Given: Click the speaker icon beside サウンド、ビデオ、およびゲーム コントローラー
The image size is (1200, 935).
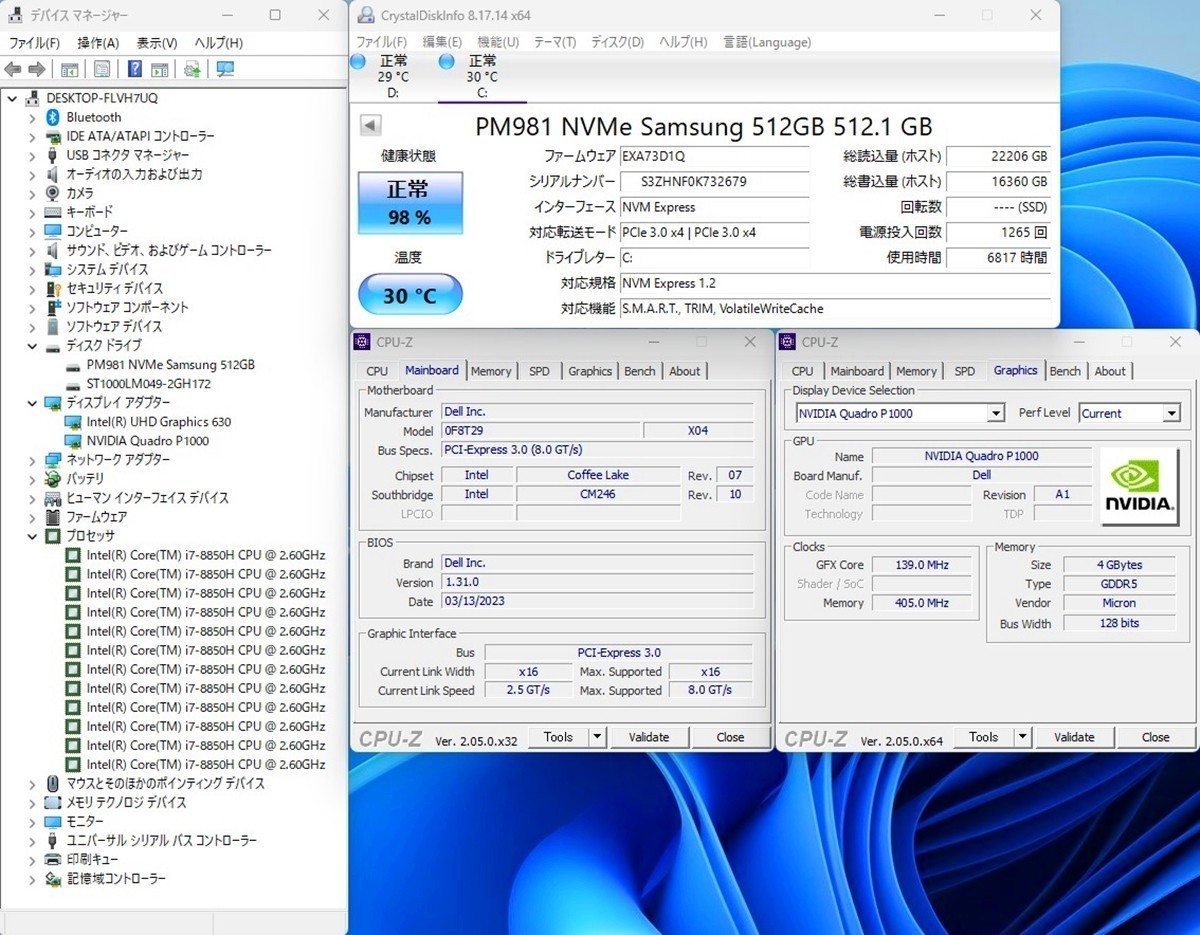Looking at the screenshot, I should pyautogui.click(x=54, y=250).
